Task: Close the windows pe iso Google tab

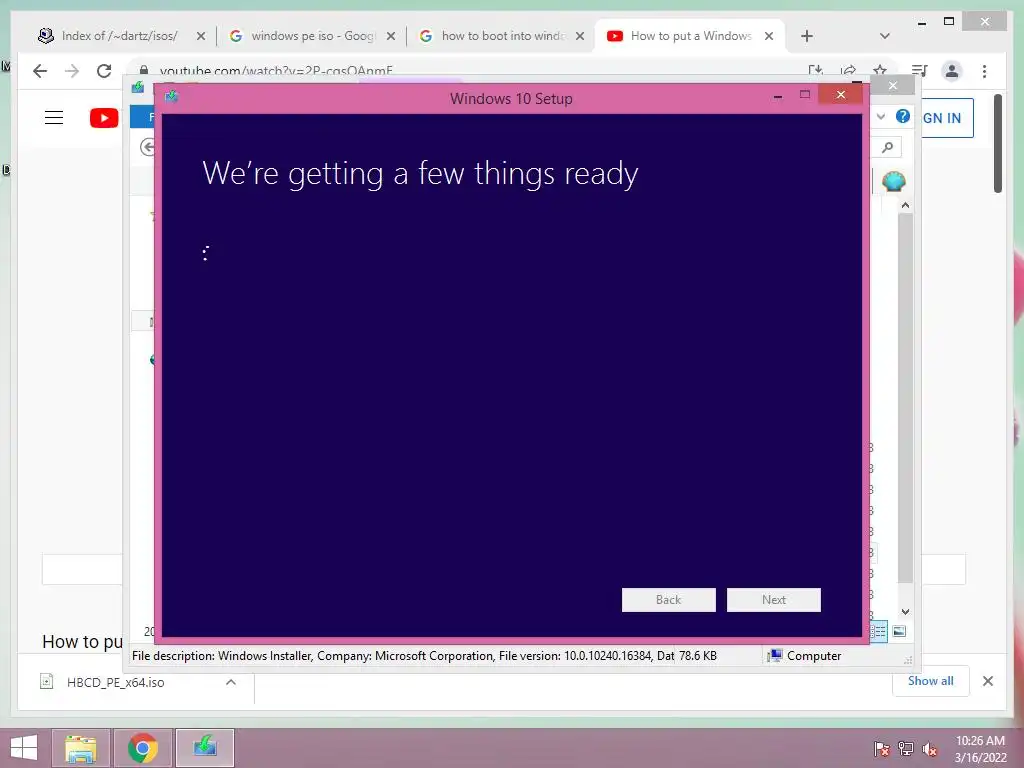Action: coord(391,36)
